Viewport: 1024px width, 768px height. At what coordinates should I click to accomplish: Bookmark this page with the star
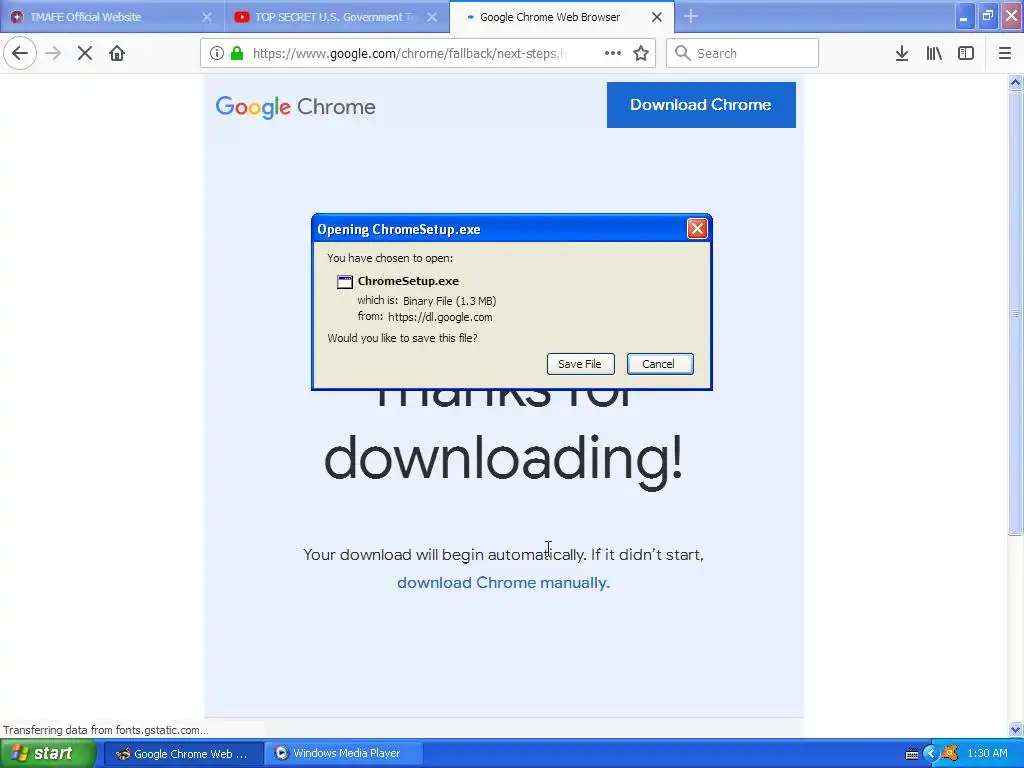pyautogui.click(x=641, y=53)
